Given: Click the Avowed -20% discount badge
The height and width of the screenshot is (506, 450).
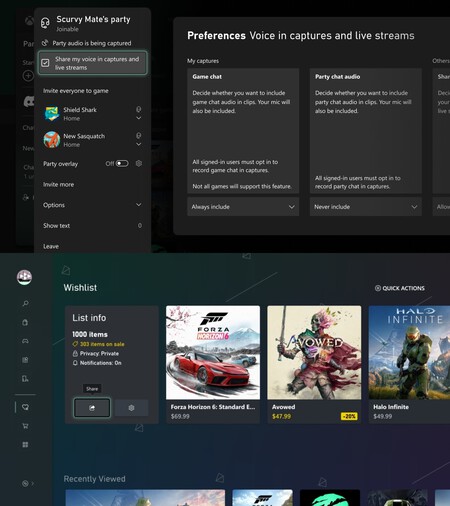Looking at the screenshot, I should [349, 416].
